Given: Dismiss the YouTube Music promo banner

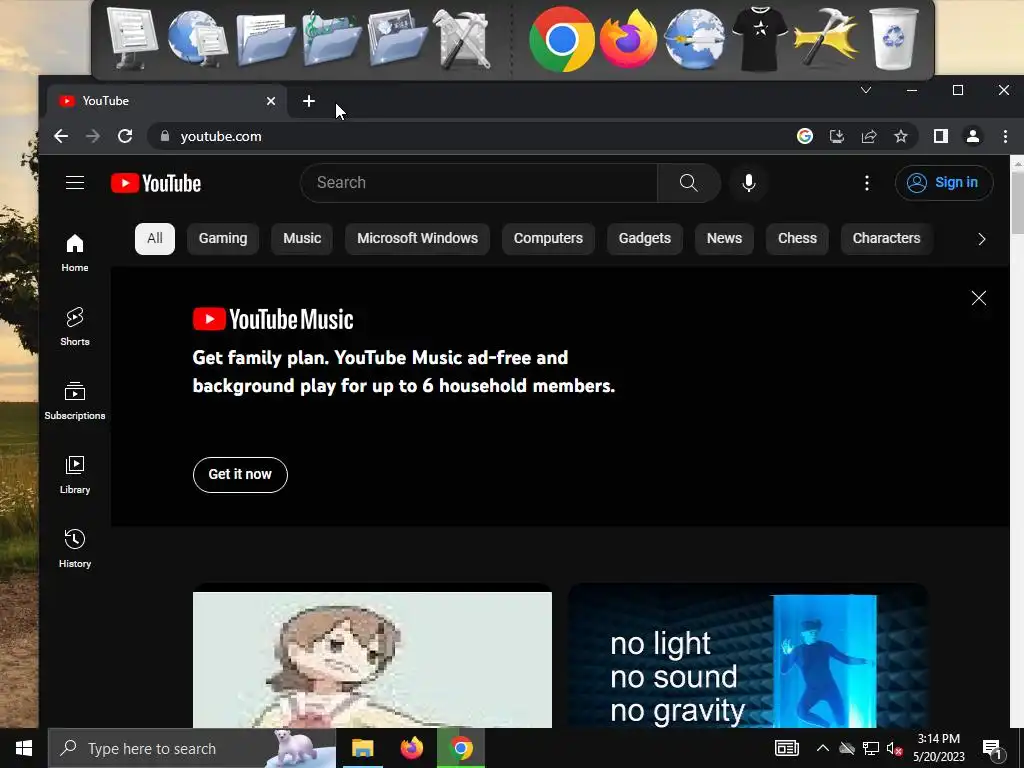Looking at the screenshot, I should [x=978, y=298].
